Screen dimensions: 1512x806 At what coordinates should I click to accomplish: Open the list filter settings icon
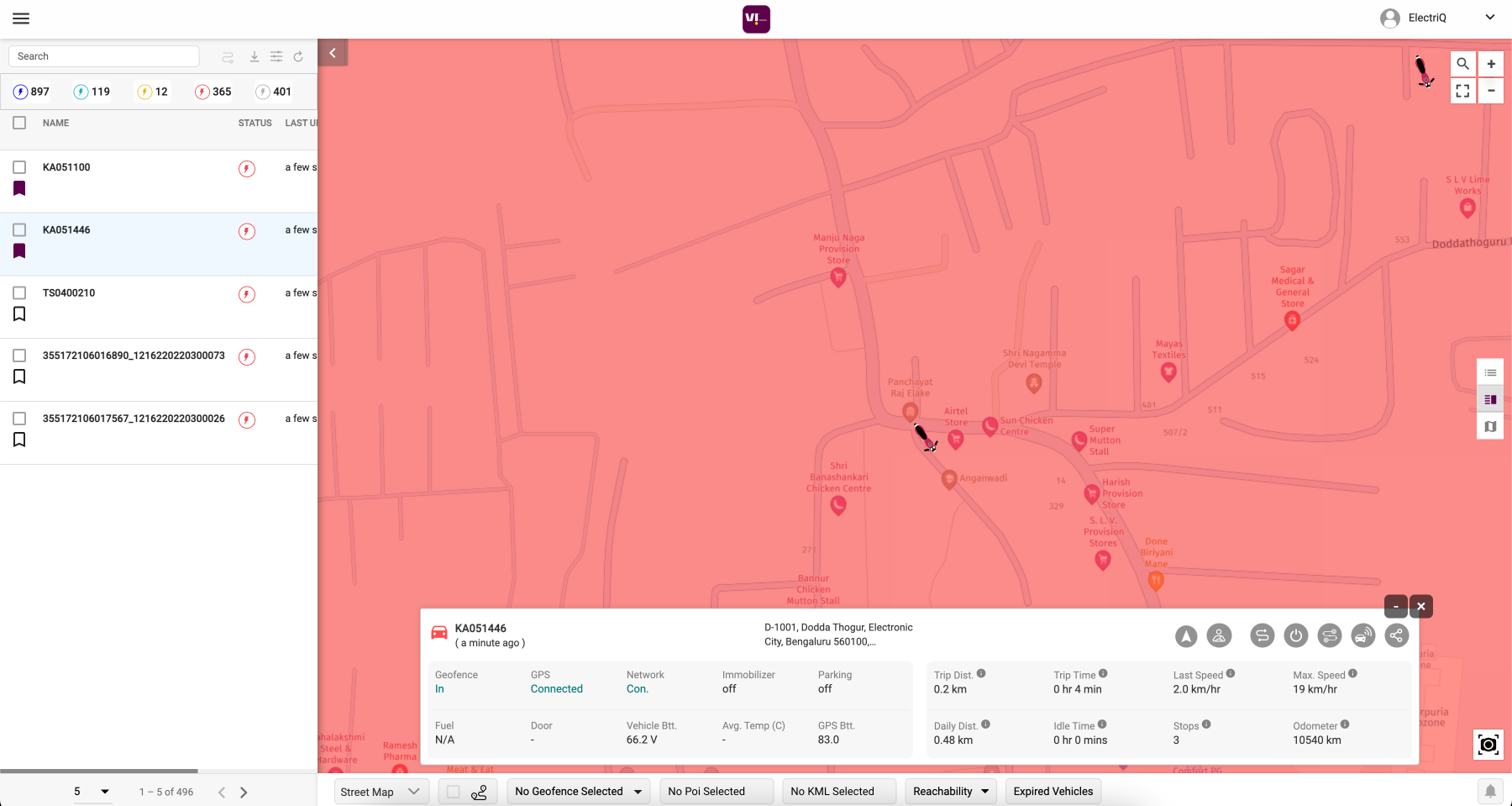coord(276,57)
